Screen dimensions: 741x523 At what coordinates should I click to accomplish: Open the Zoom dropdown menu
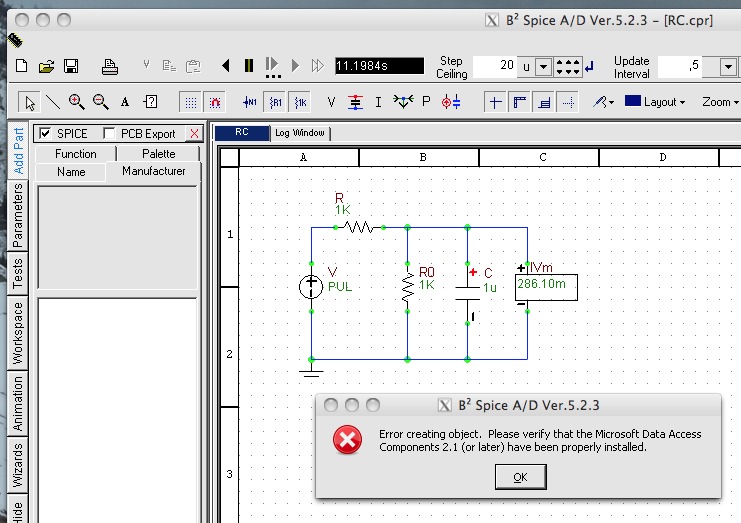tap(720, 102)
